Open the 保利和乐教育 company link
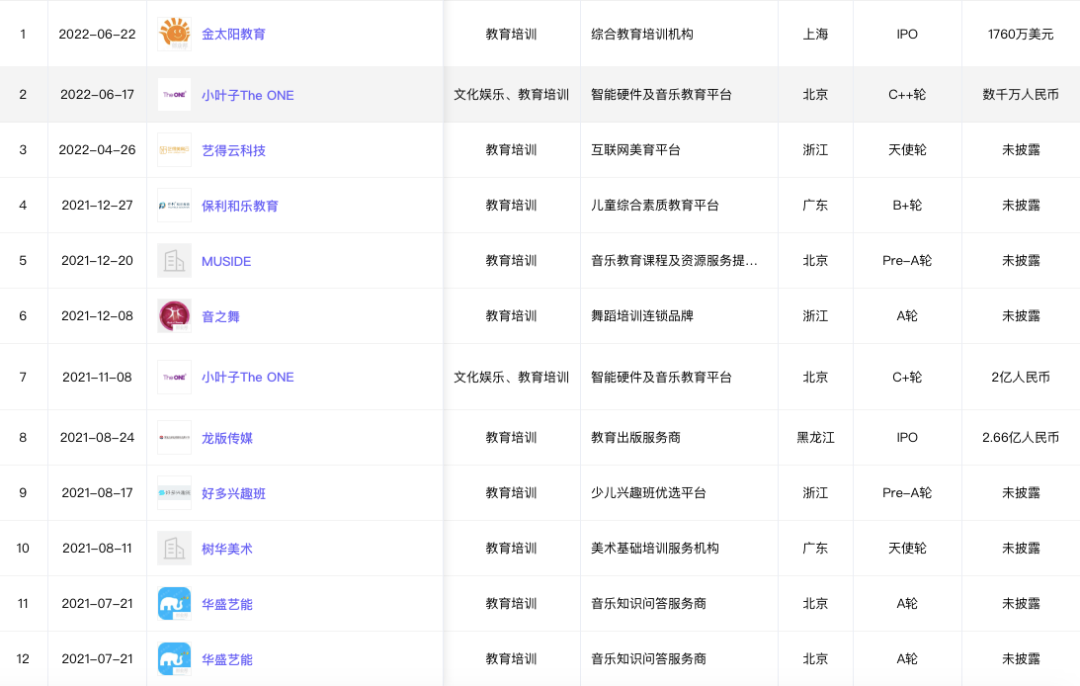 click(x=240, y=206)
